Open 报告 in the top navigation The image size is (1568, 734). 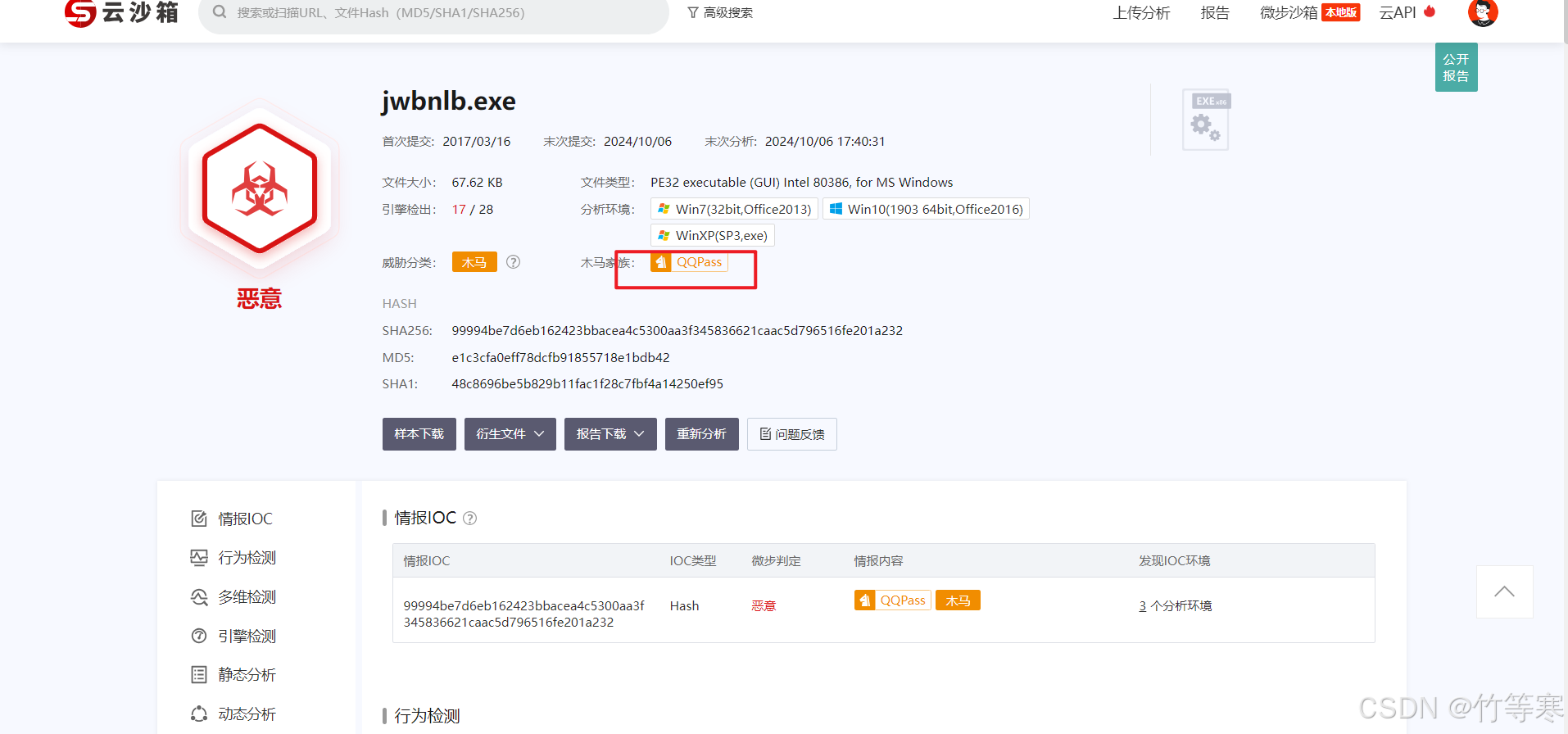coord(1215,12)
